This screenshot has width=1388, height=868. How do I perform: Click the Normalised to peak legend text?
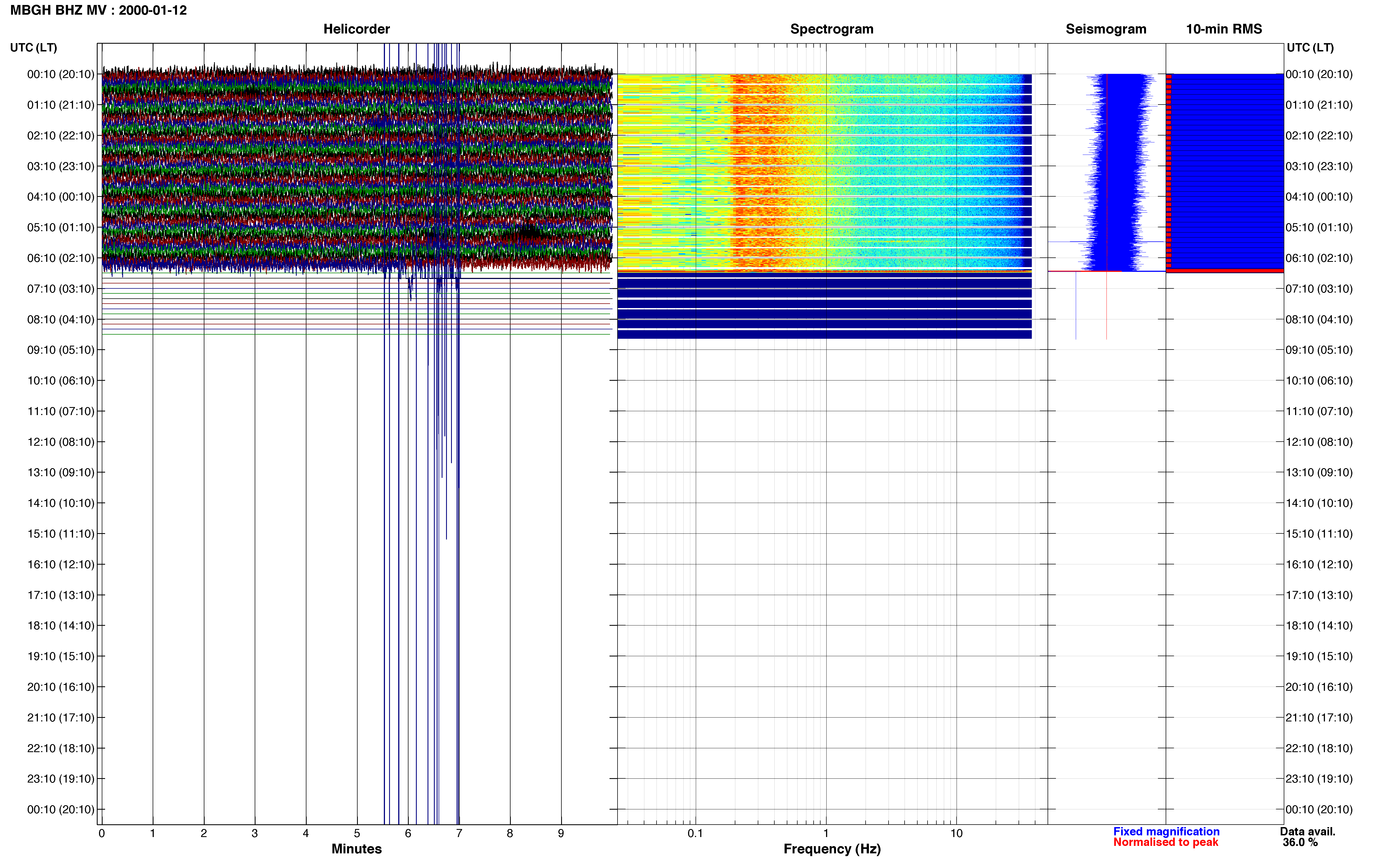[x=1165, y=842]
